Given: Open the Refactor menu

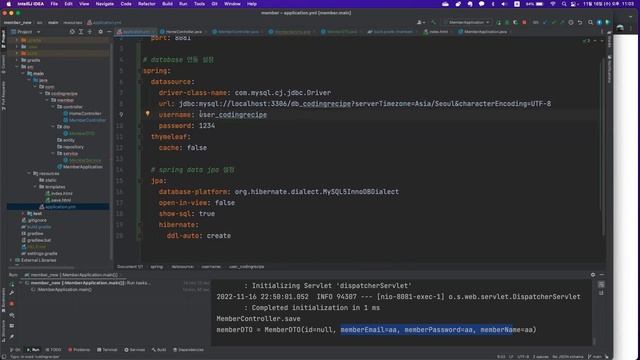Looking at the screenshot, I should [x=147, y=4].
